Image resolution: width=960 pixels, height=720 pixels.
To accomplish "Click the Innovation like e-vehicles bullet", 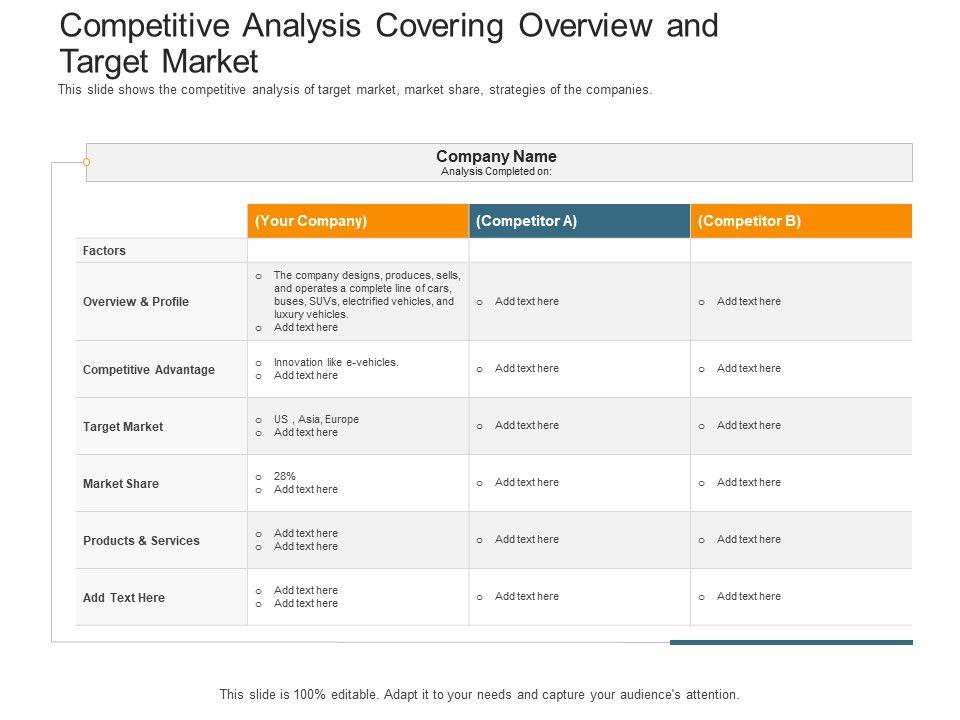I will tap(336, 363).
